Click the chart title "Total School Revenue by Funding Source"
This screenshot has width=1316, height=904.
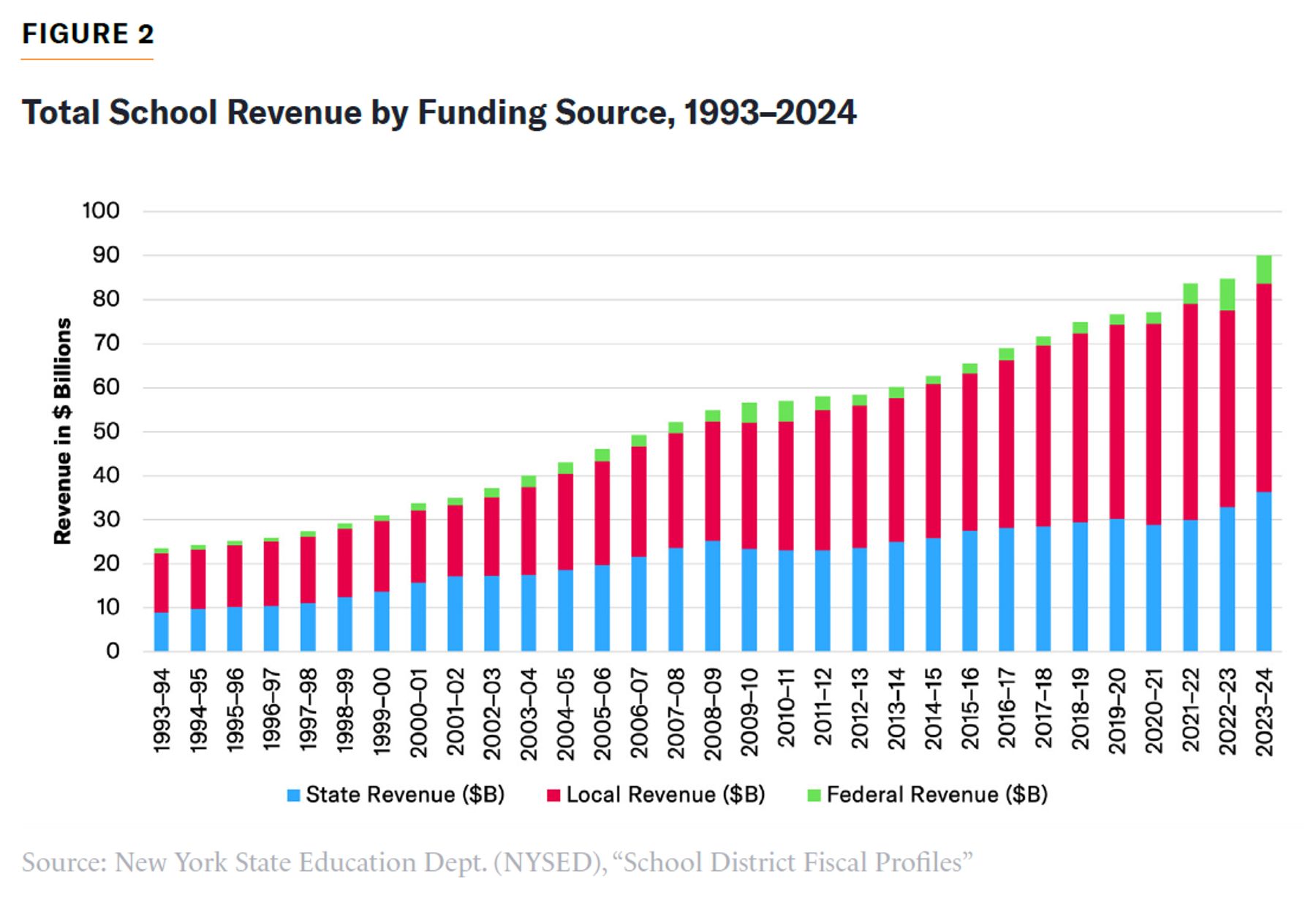point(439,113)
